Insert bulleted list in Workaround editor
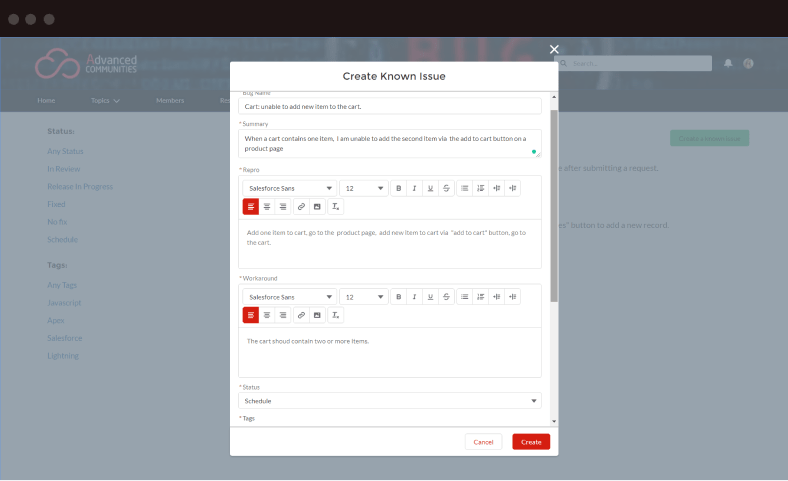This screenshot has width=788, height=481. (x=464, y=297)
